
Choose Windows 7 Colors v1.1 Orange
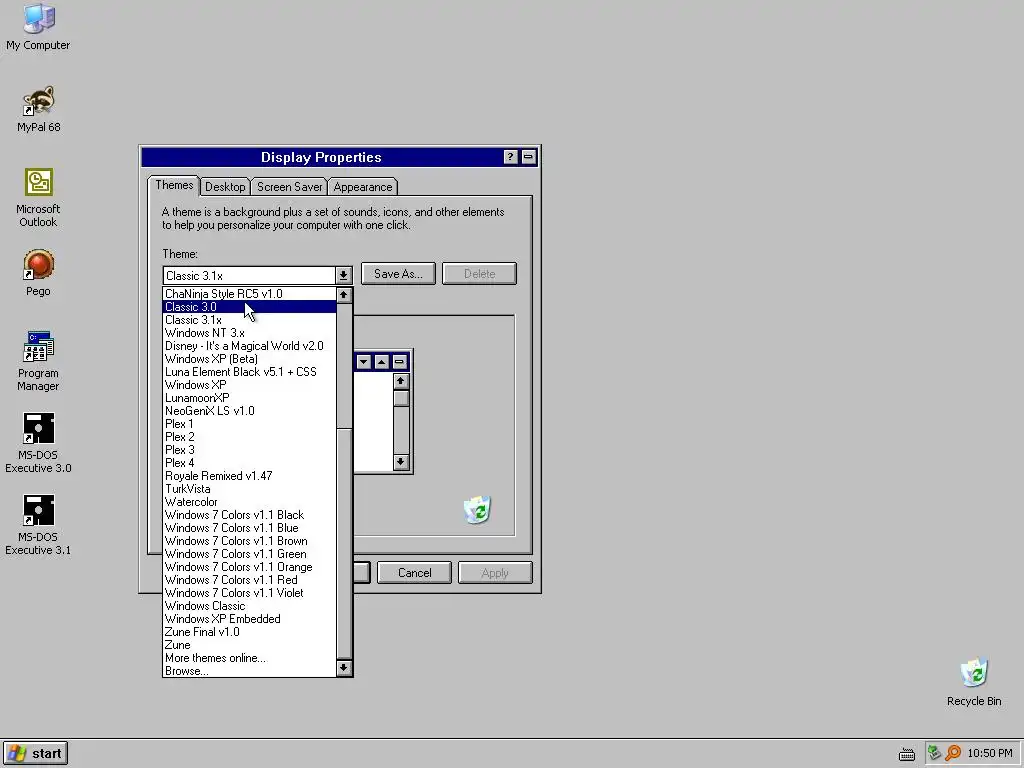[x=249, y=567]
